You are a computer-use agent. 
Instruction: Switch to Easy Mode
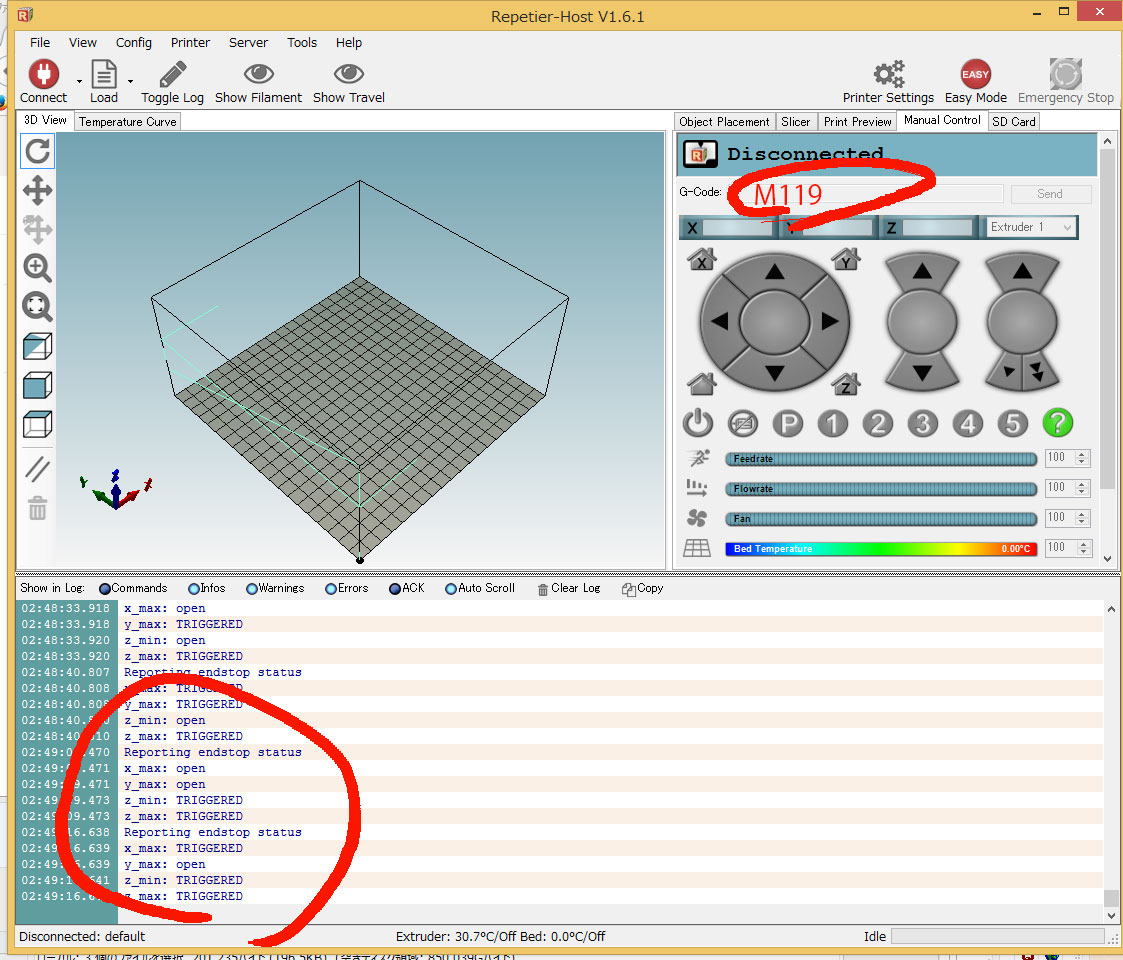point(975,75)
